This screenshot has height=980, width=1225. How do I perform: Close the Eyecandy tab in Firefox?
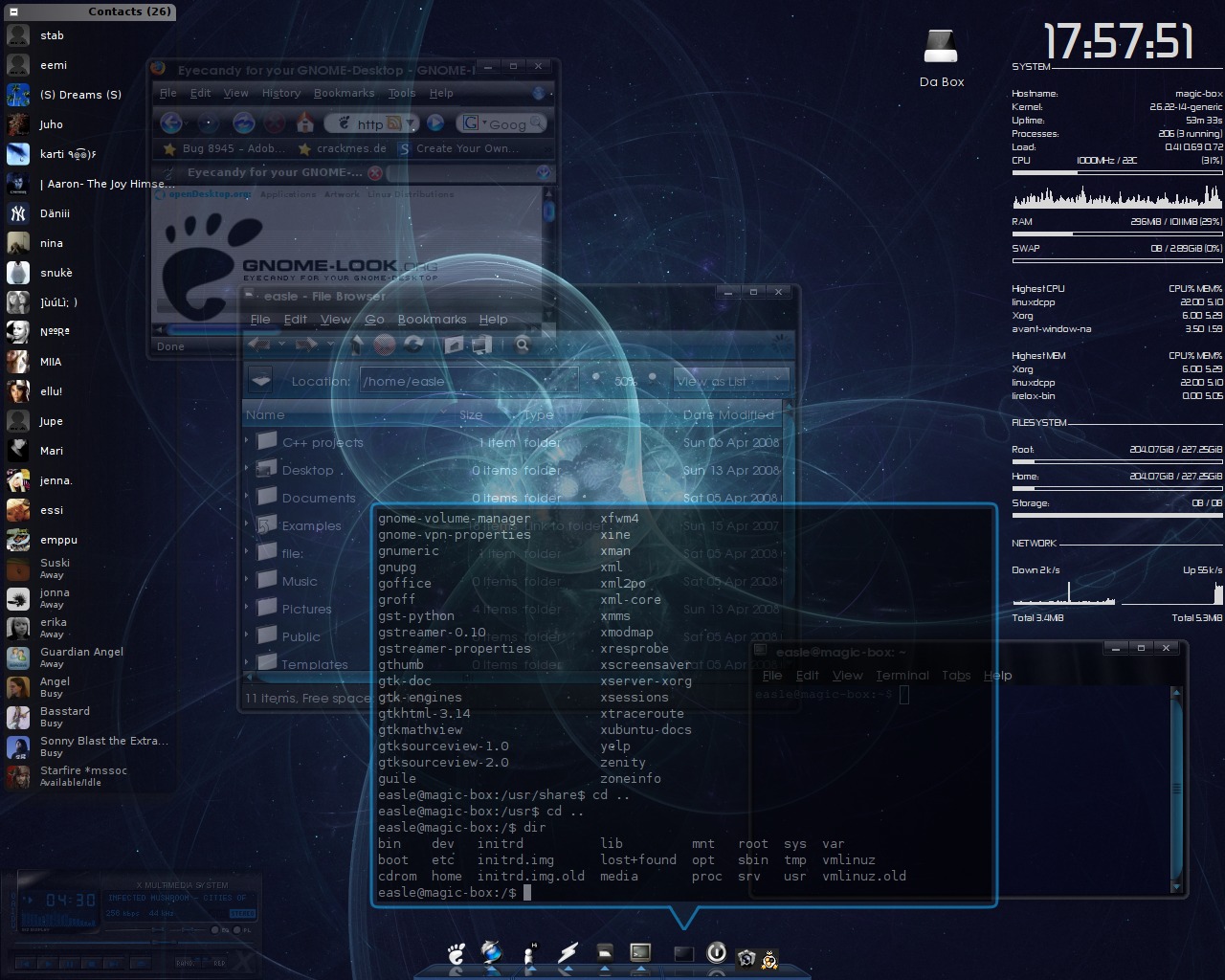[x=375, y=173]
